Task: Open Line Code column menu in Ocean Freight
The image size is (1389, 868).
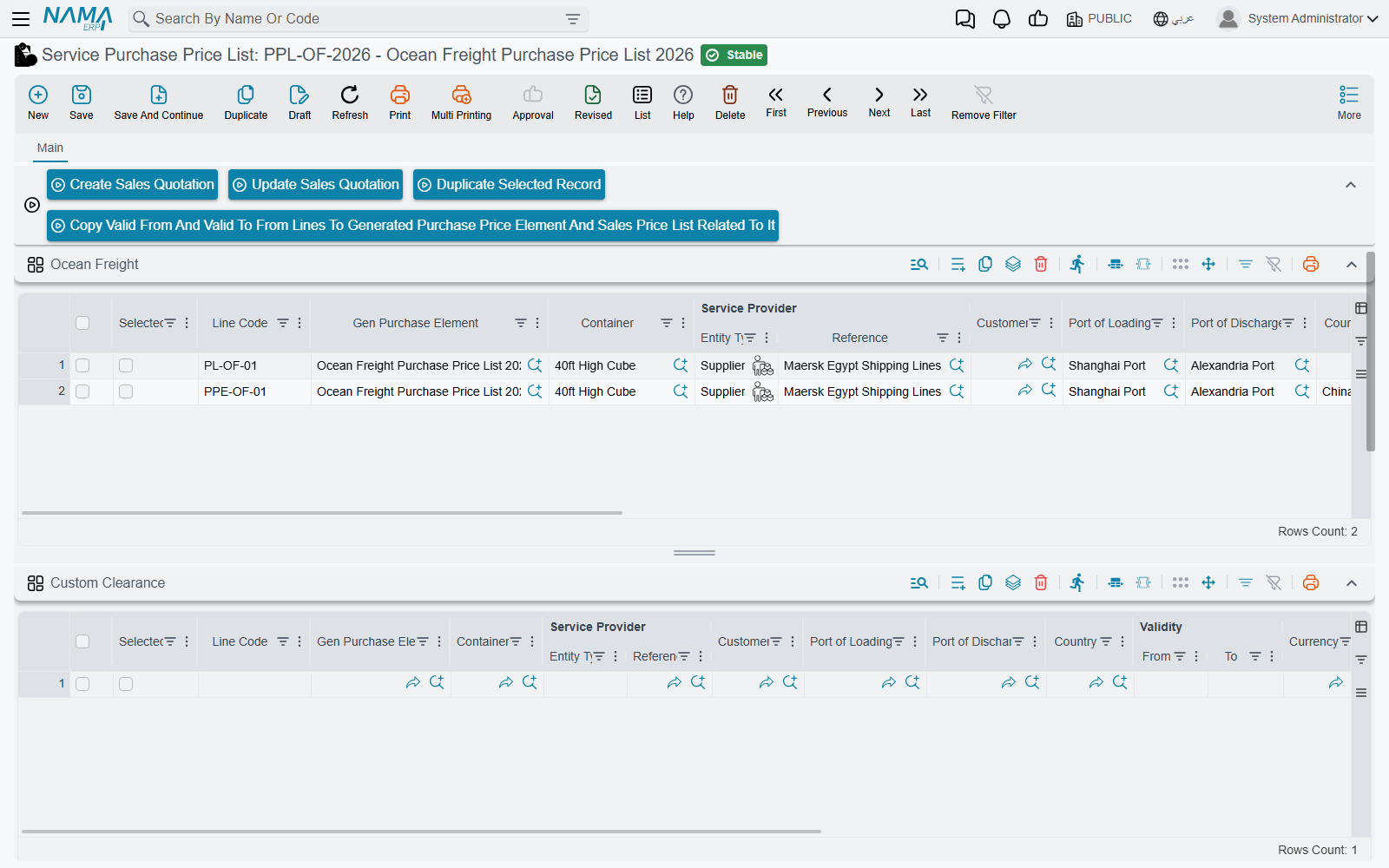Action: 300,323
